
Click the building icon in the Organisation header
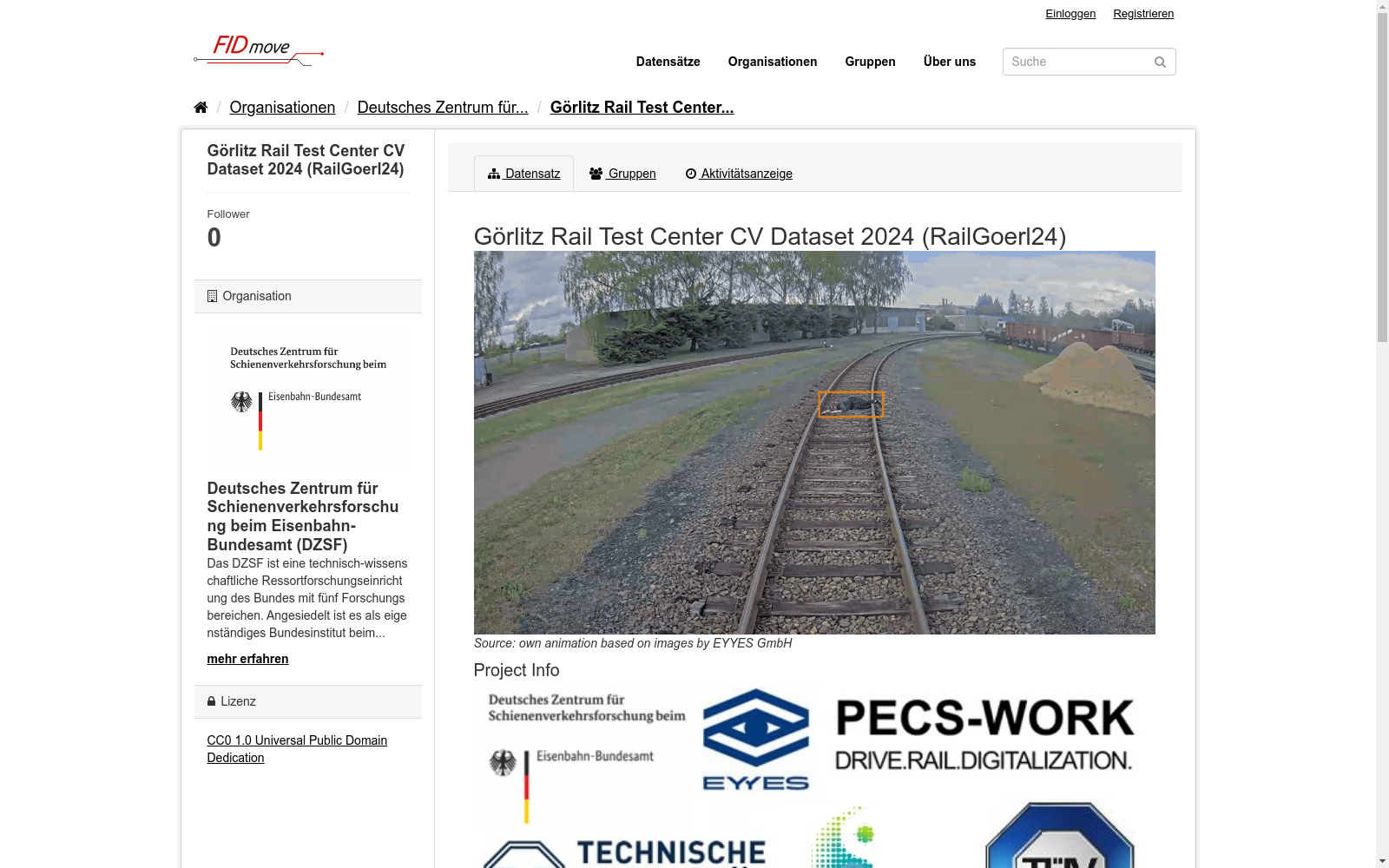[x=211, y=295]
